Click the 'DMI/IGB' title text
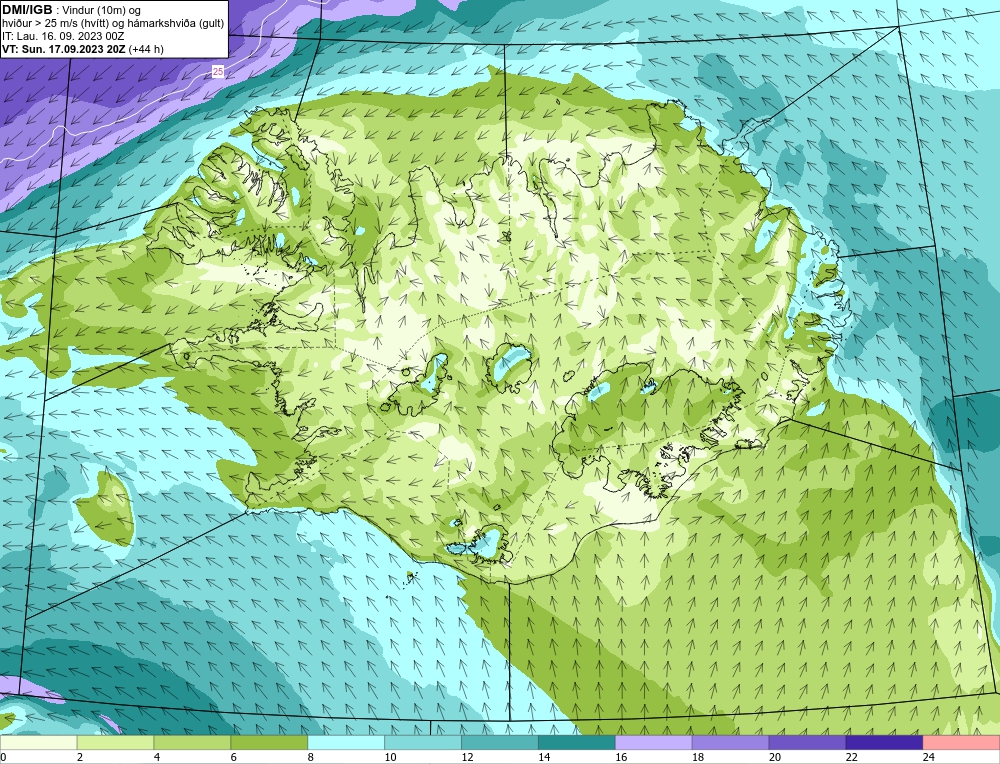The image size is (1000, 764). pyautogui.click(x=27, y=10)
